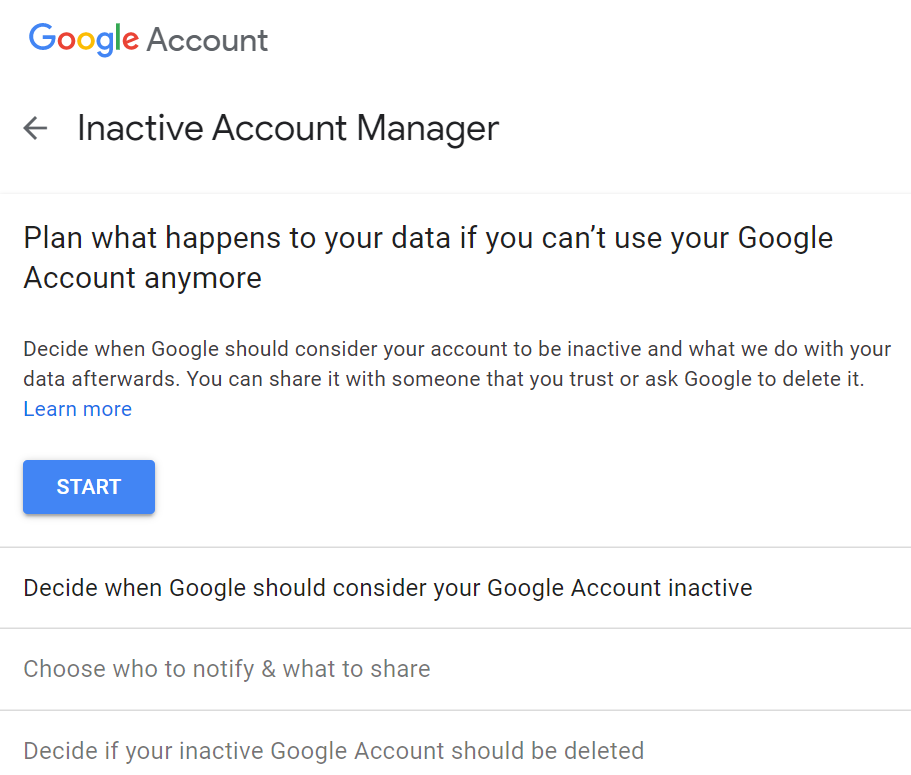
Task: Expand the 'Choose who to notify & what to share' section
Action: coord(226,669)
